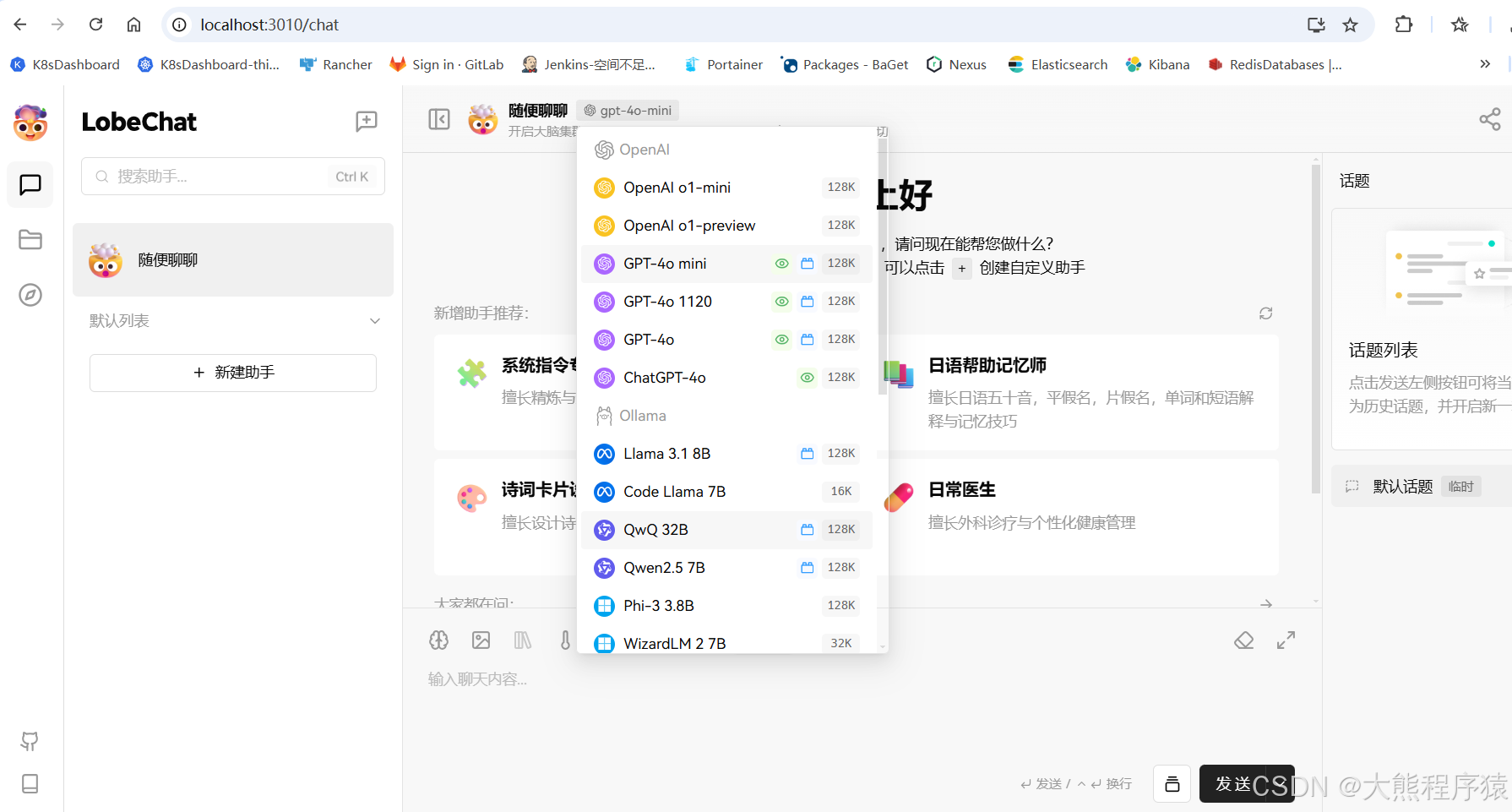The width and height of the screenshot is (1512, 812).
Task: Click the pill icon of 日常医生
Action: (899, 498)
